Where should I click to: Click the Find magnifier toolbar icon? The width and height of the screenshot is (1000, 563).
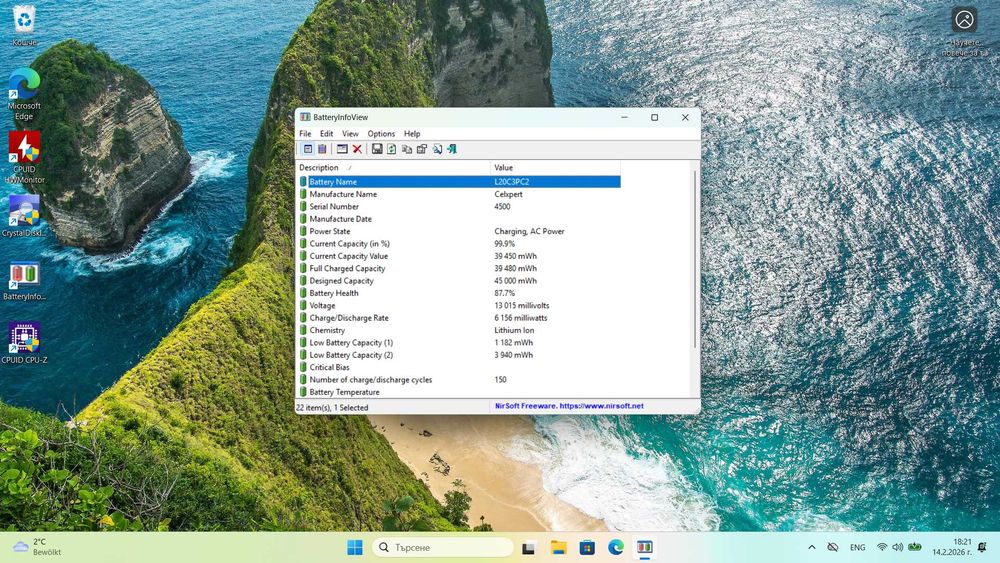tap(437, 149)
